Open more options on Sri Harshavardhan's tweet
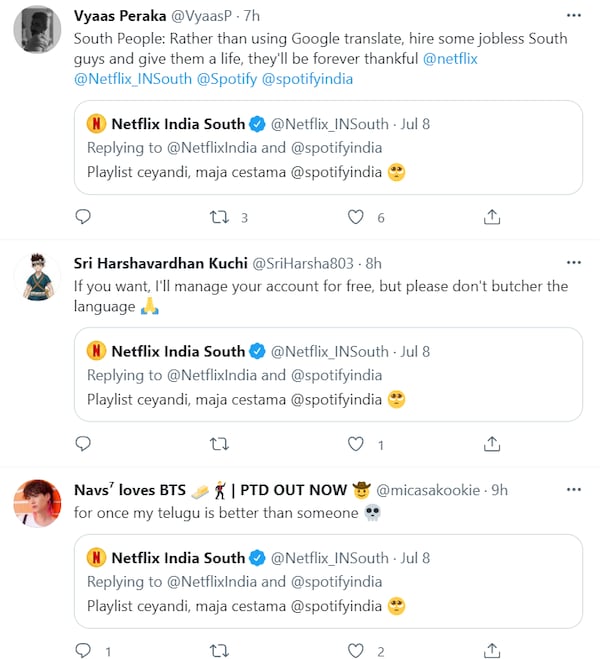 [x=573, y=263]
